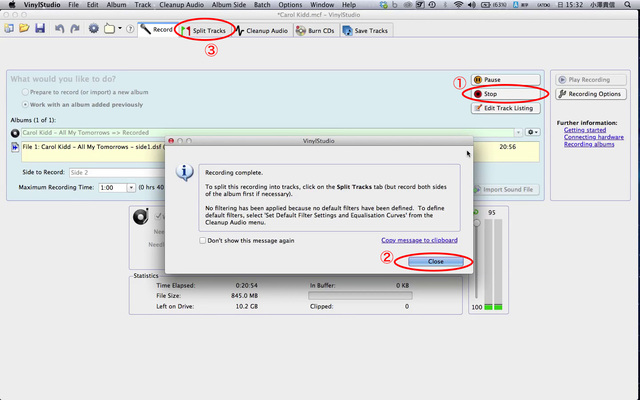Image resolution: width=640 pixels, height=400 pixels.
Task: Click the 20:56 duration value
Action: 507,147
